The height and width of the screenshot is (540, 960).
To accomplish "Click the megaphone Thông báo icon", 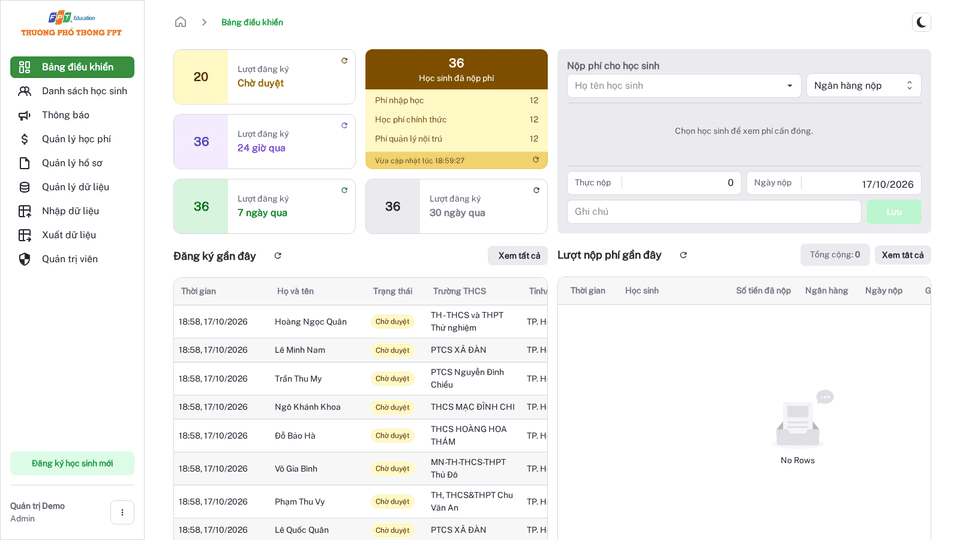I will (x=24, y=115).
